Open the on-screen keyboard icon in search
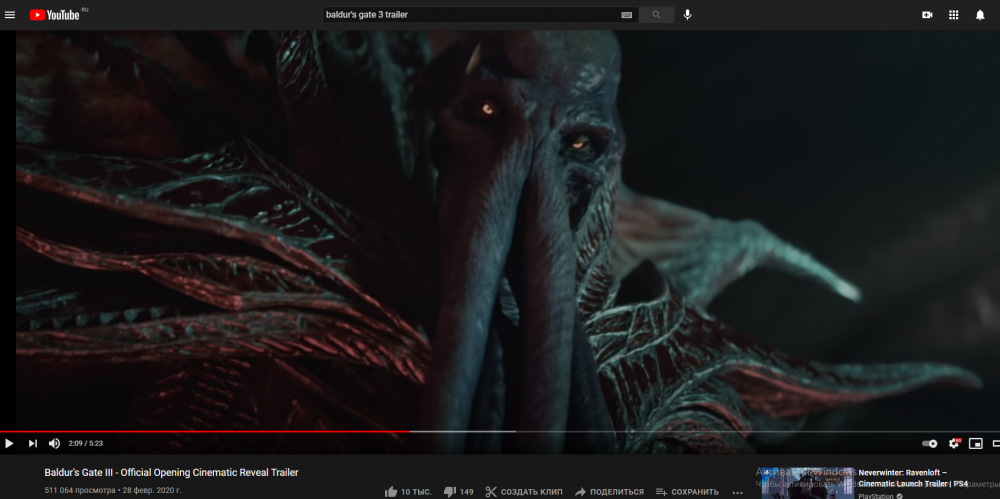Viewport: 1000px width, 499px height. [x=627, y=15]
